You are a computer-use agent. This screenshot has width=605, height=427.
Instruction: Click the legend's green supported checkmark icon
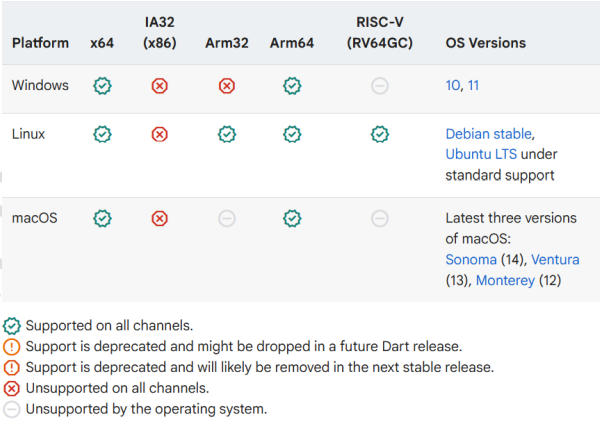pyautogui.click(x=12, y=326)
